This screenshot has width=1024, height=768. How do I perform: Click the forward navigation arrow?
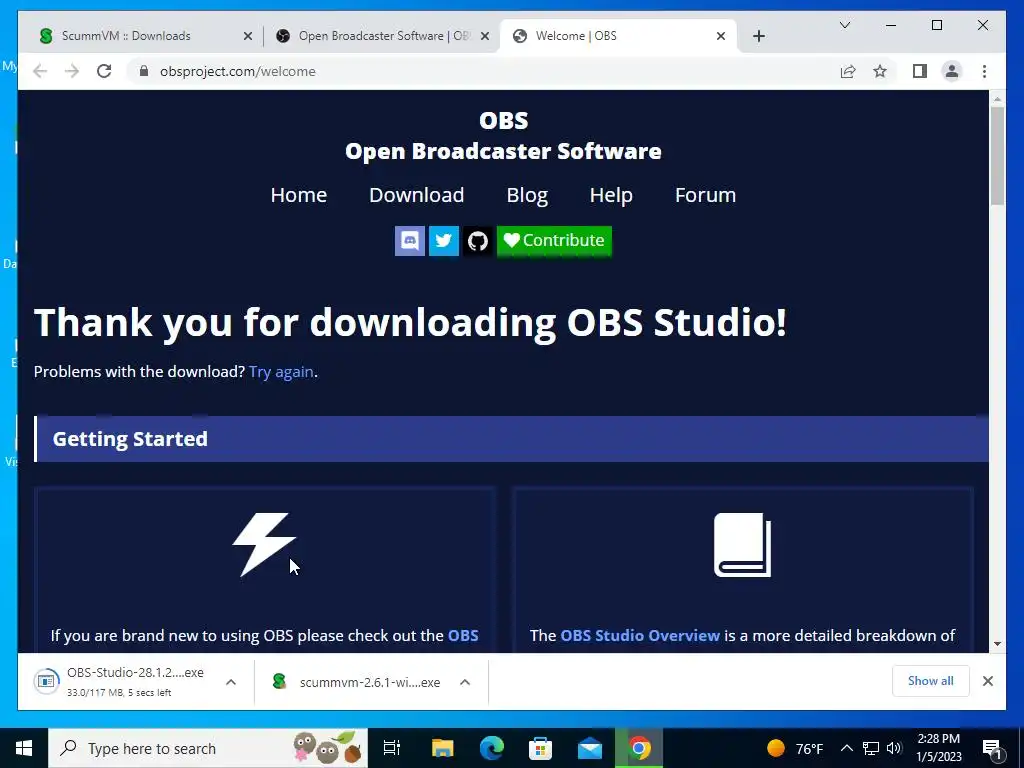72,71
